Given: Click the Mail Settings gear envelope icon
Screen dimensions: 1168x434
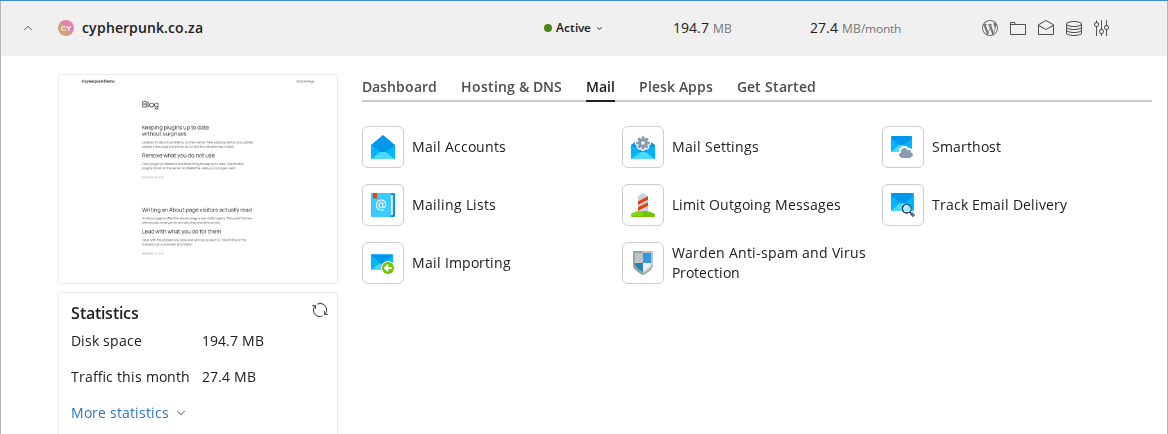Looking at the screenshot, I should [x=643, y=147].
